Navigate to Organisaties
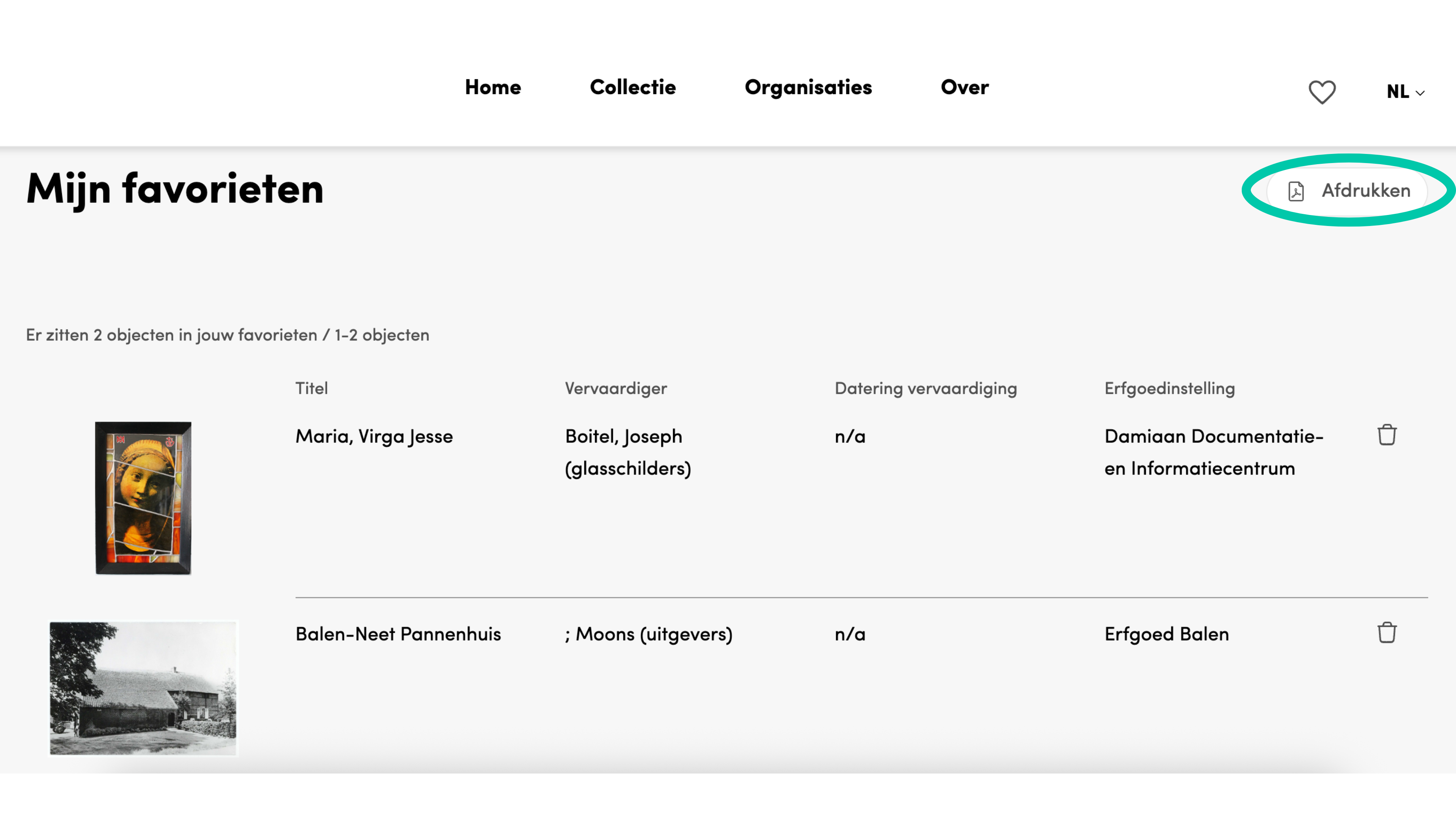Viewport: 1456px width, 819px height. (808, 88)
